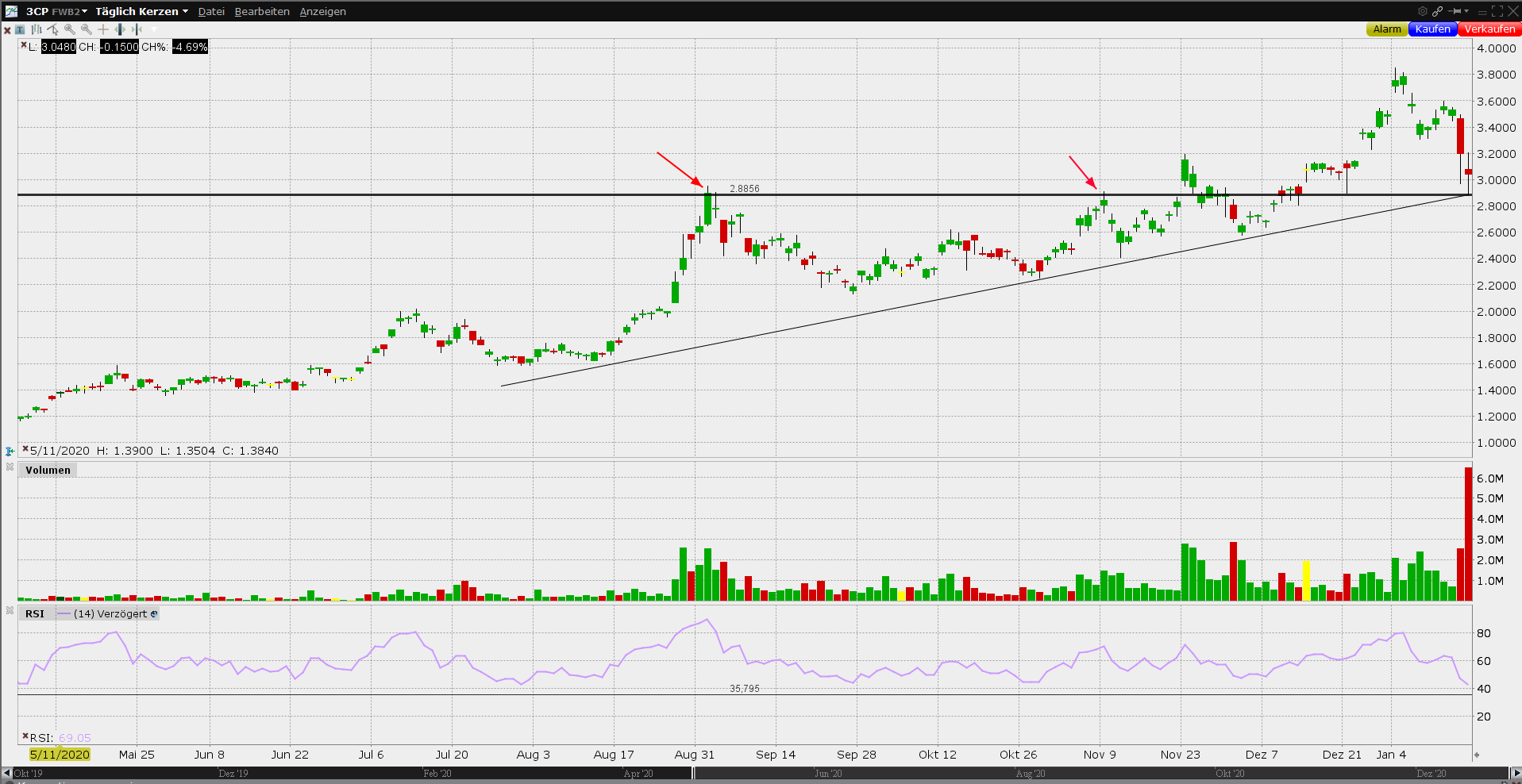Click the bottom timeline scrollbar right arrow
Image resolution: width=1522 pixels, height=784 pixels.
pos(1516,773)
